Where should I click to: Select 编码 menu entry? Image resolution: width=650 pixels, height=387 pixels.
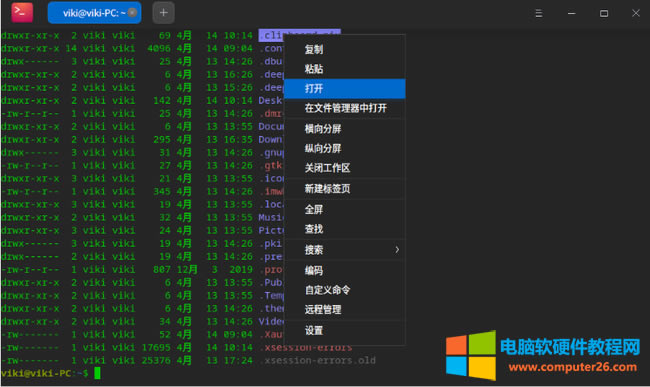[344, 271]
